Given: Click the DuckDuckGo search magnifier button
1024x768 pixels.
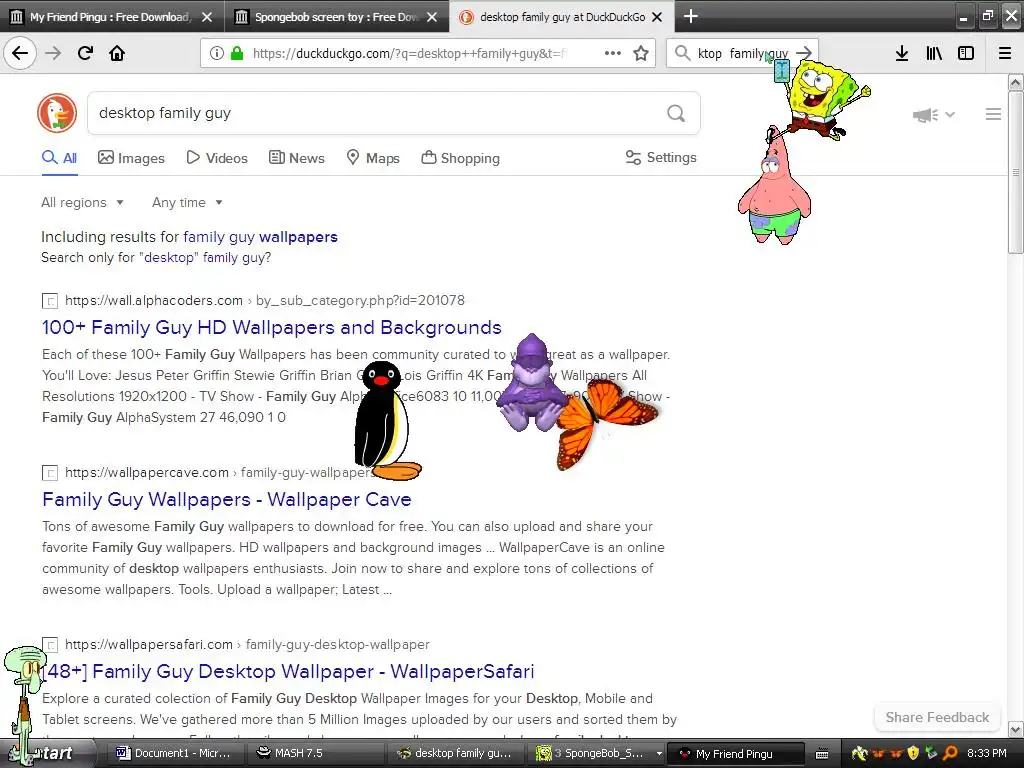Looking at the screenshot, I should pyautogui.click(x=676, y=114).
